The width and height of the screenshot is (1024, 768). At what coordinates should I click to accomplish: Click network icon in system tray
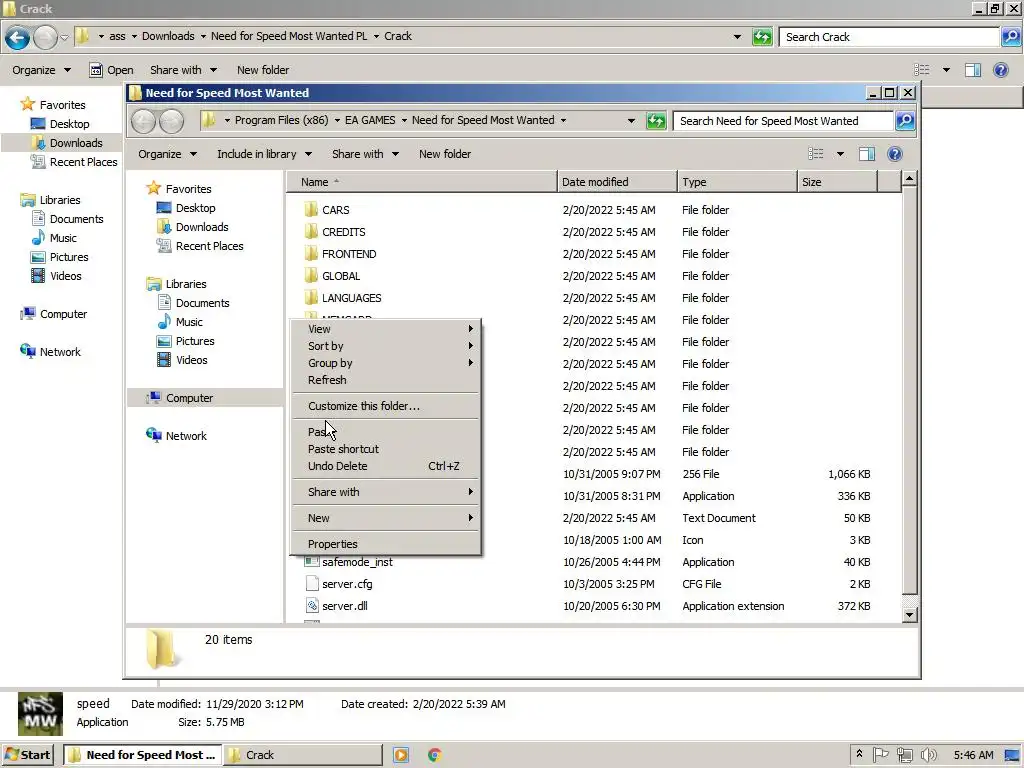pos(904,755)
